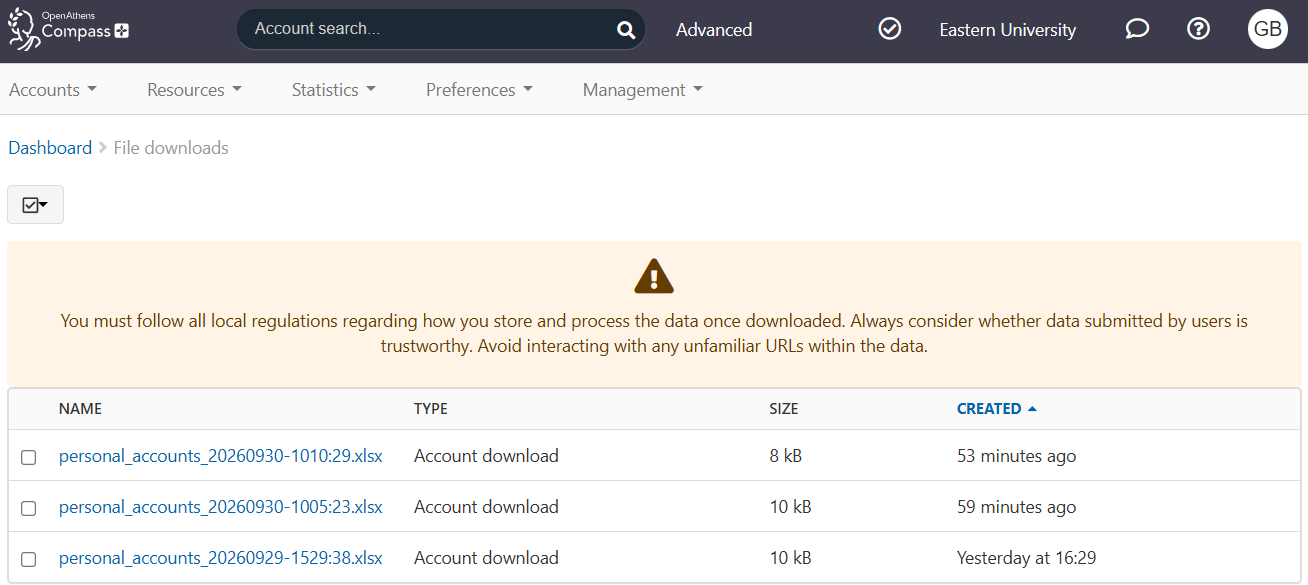1308x585 pixels.
Task: Click the warning triangle icon
Action: [654, 275]
